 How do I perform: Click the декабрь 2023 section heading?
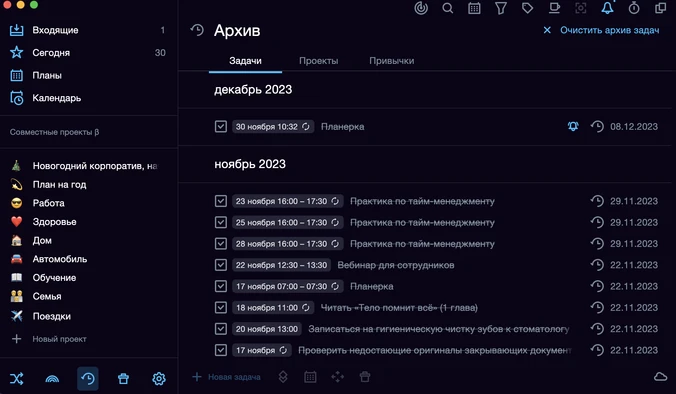(253, 89)
